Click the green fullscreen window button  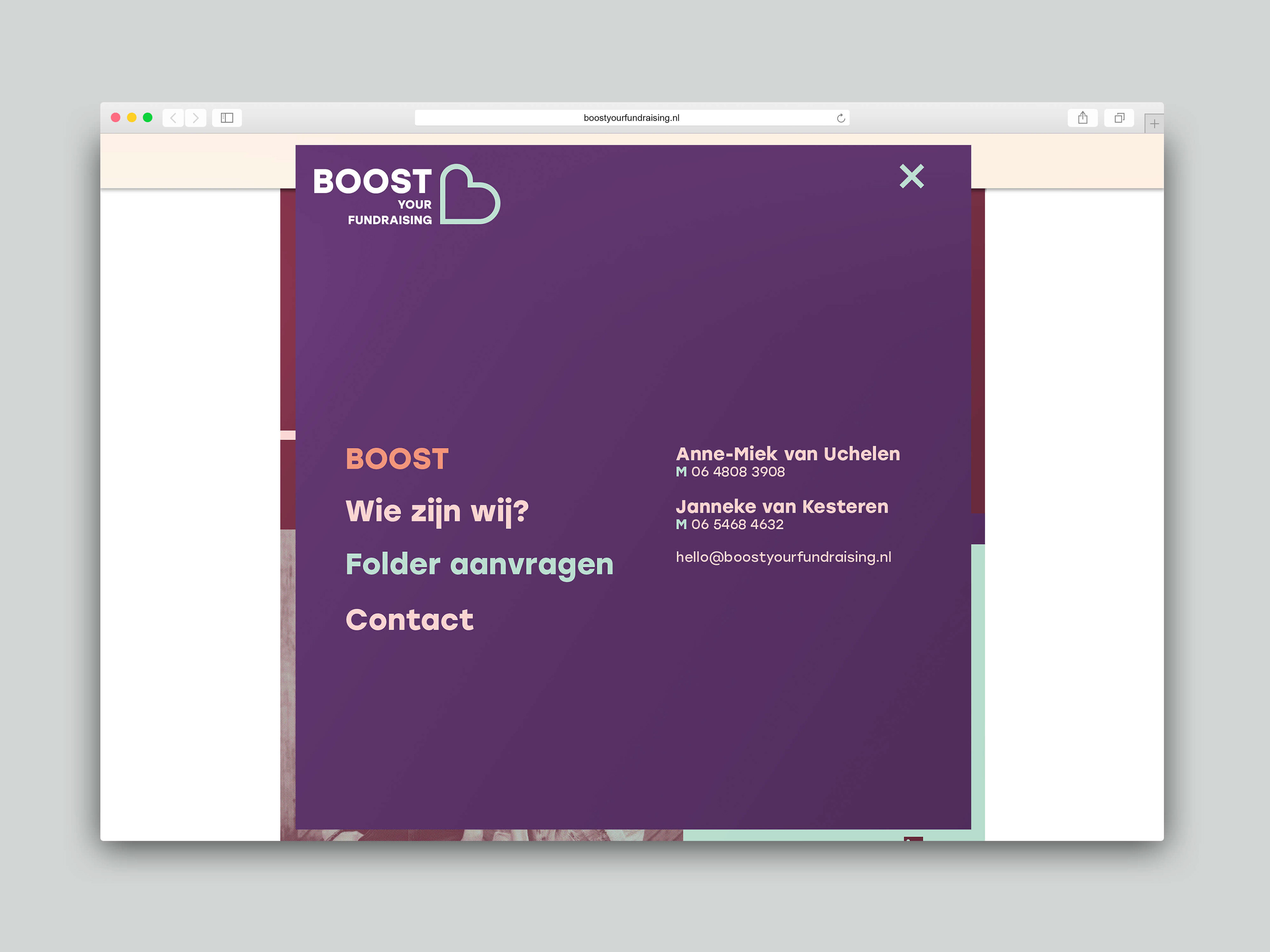pos(148,118)
